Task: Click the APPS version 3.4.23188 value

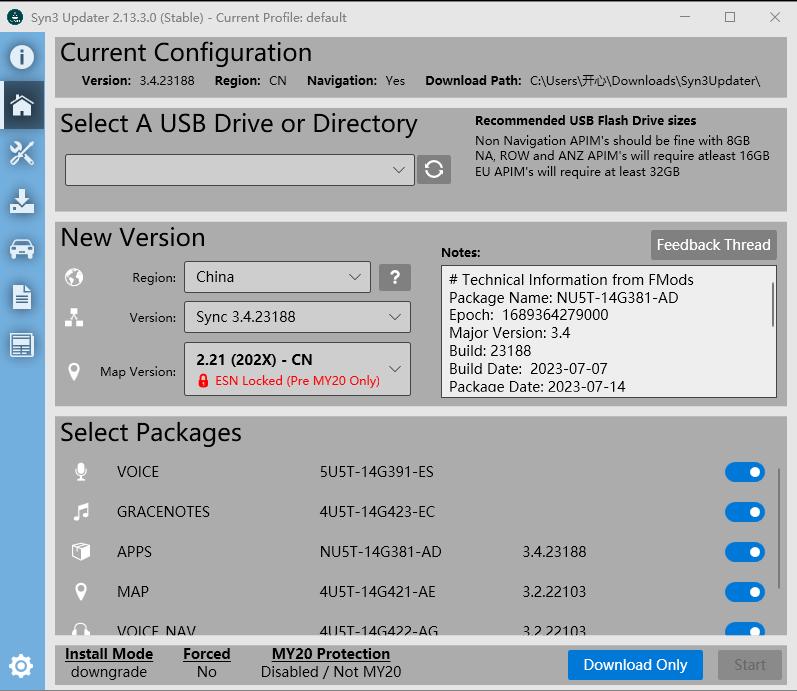Action: [x=554, y=552]
